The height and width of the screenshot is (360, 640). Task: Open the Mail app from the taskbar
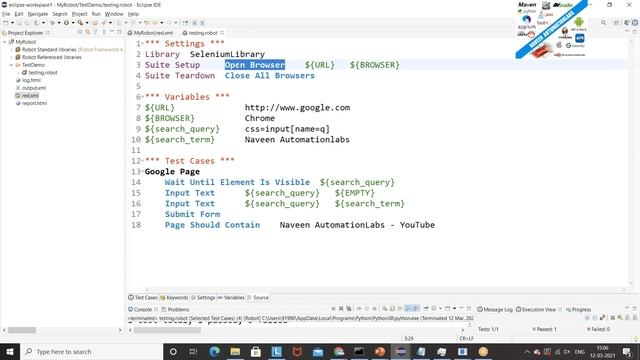(318, 351)
